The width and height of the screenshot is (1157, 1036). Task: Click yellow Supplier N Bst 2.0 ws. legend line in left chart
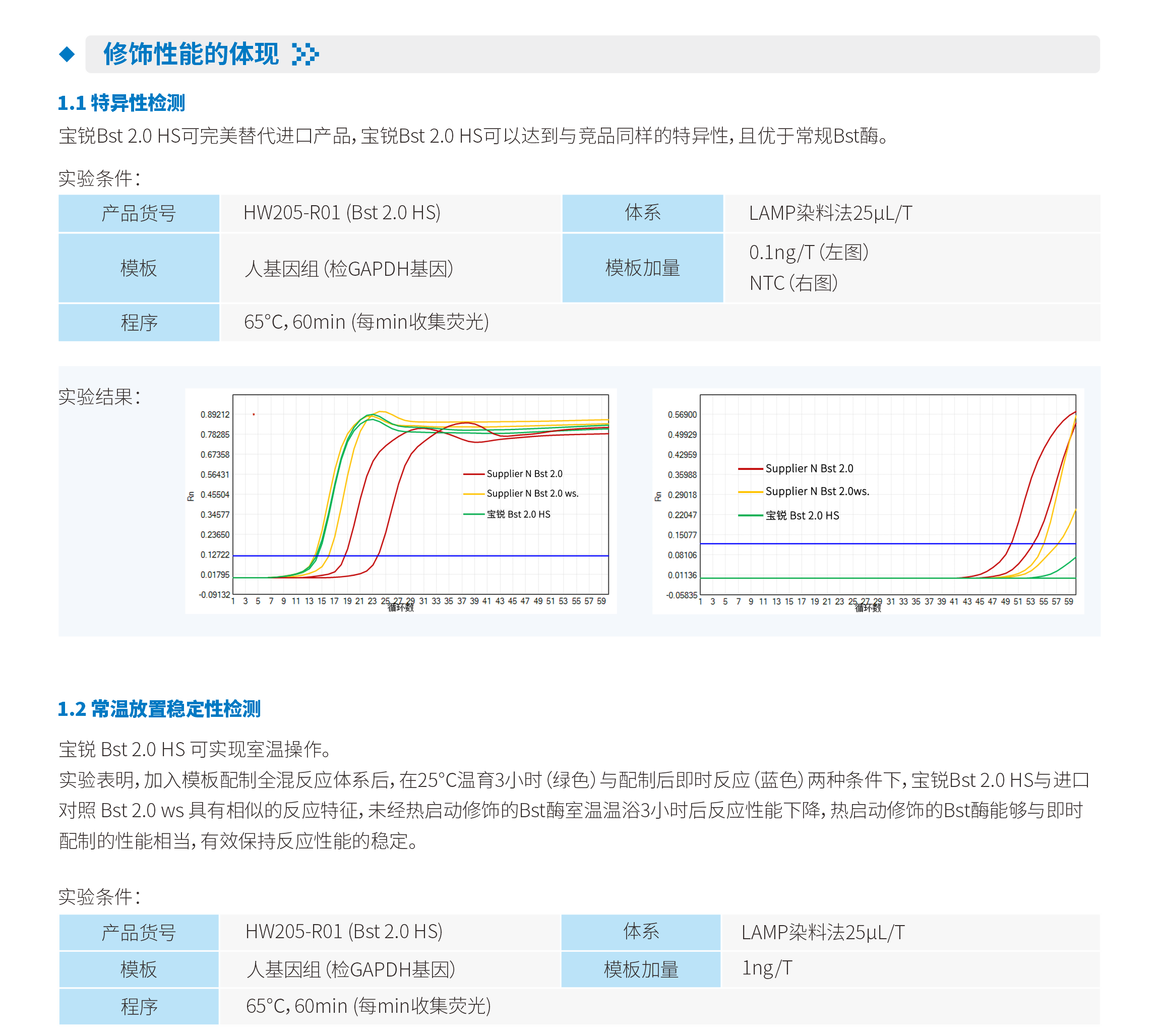click(473, 494)
